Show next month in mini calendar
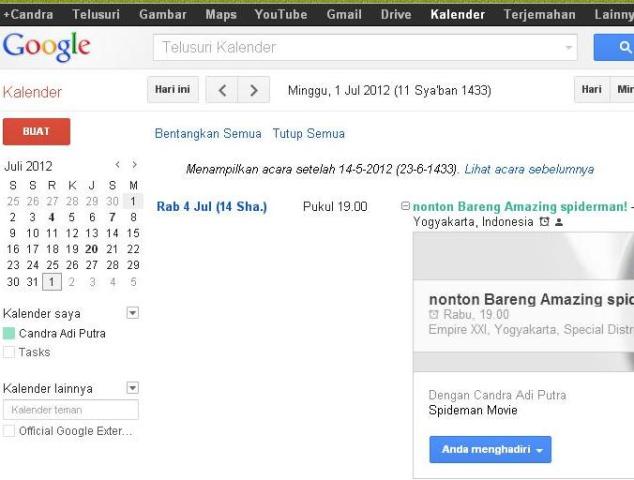Screen dimensions: 634x480 [134, 165]
